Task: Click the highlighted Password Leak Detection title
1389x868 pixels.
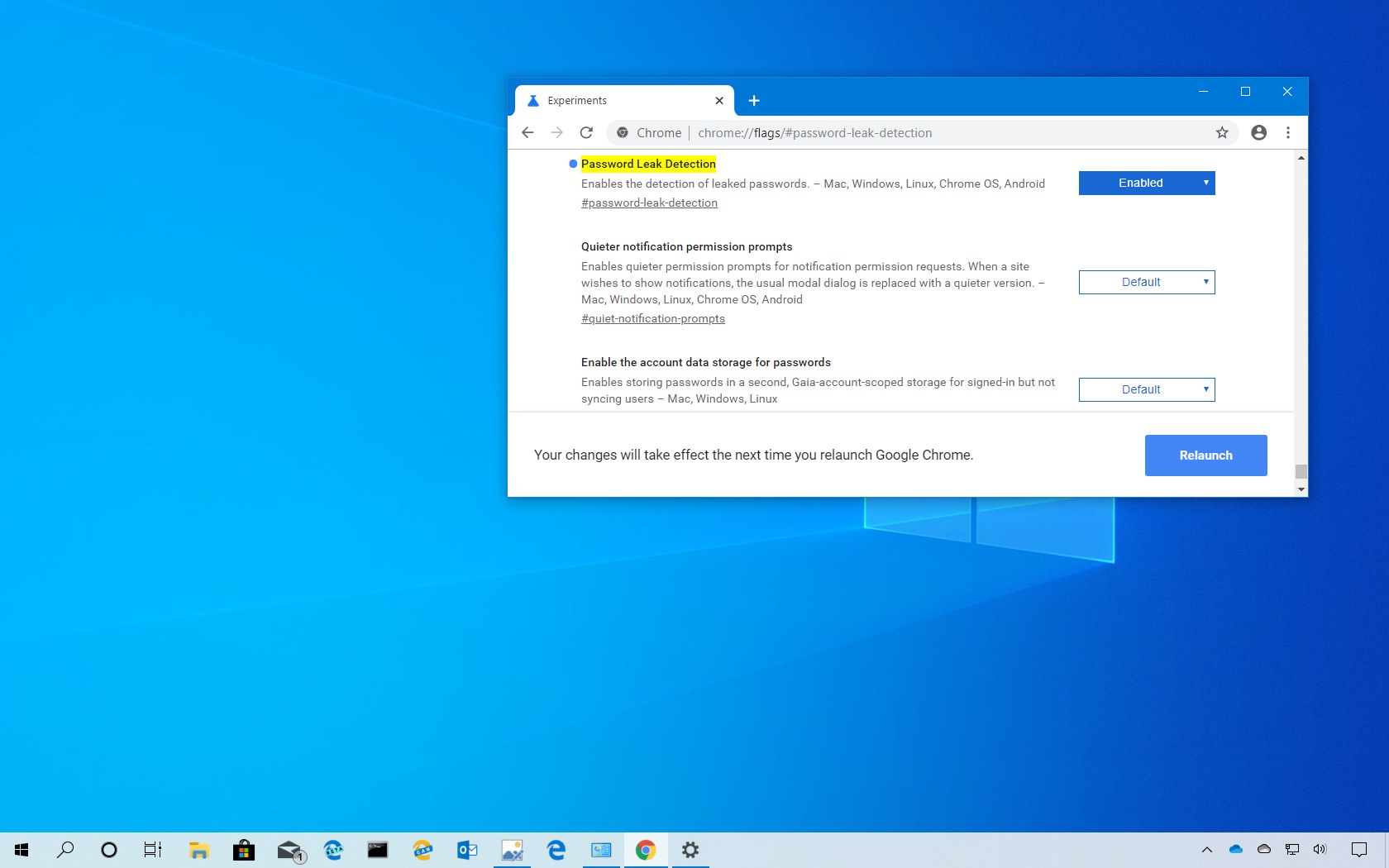Action: pos(648,164)
